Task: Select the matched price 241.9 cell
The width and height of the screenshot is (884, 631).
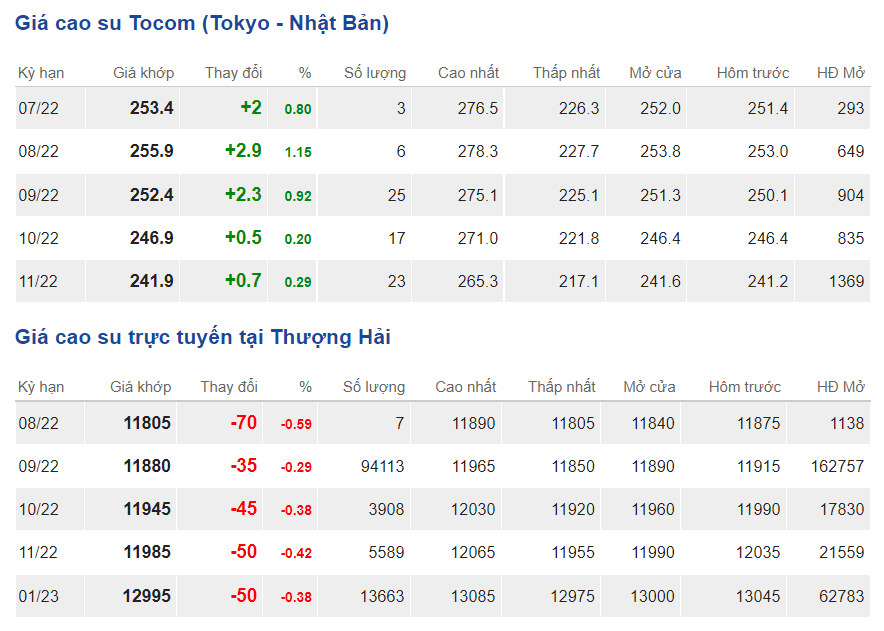Action: pyautogui.click(x=151, y=281)
